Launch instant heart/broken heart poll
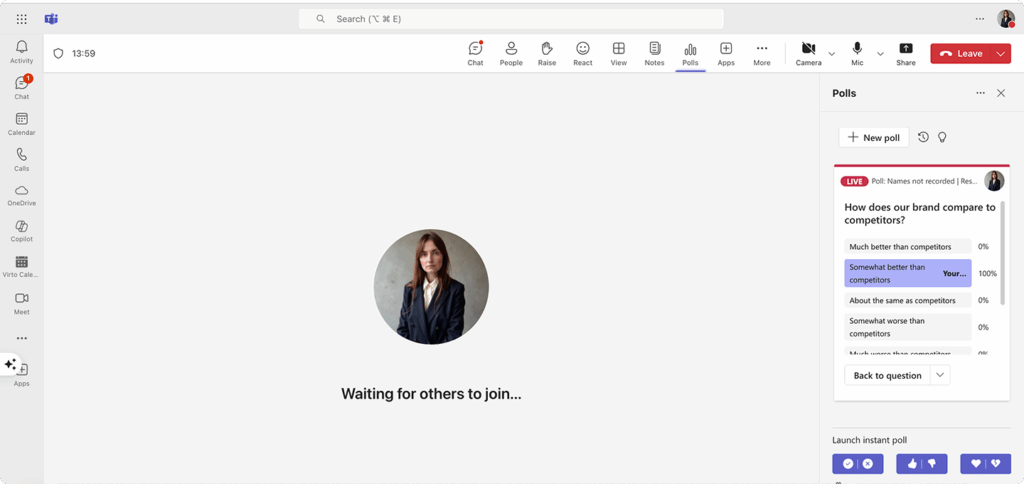This screenshot has width=1024, height=484. coord(985,464)
